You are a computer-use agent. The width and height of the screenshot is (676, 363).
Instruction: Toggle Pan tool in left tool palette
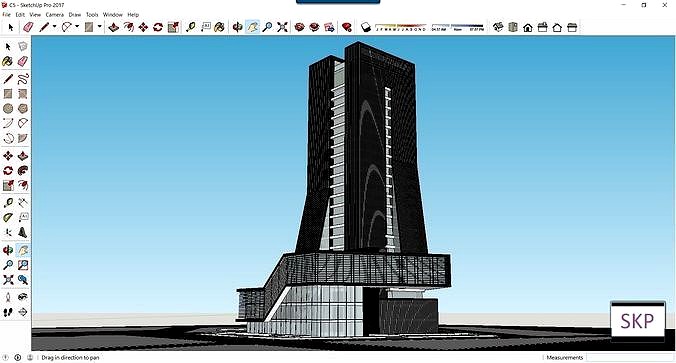(x=23, y=250)
